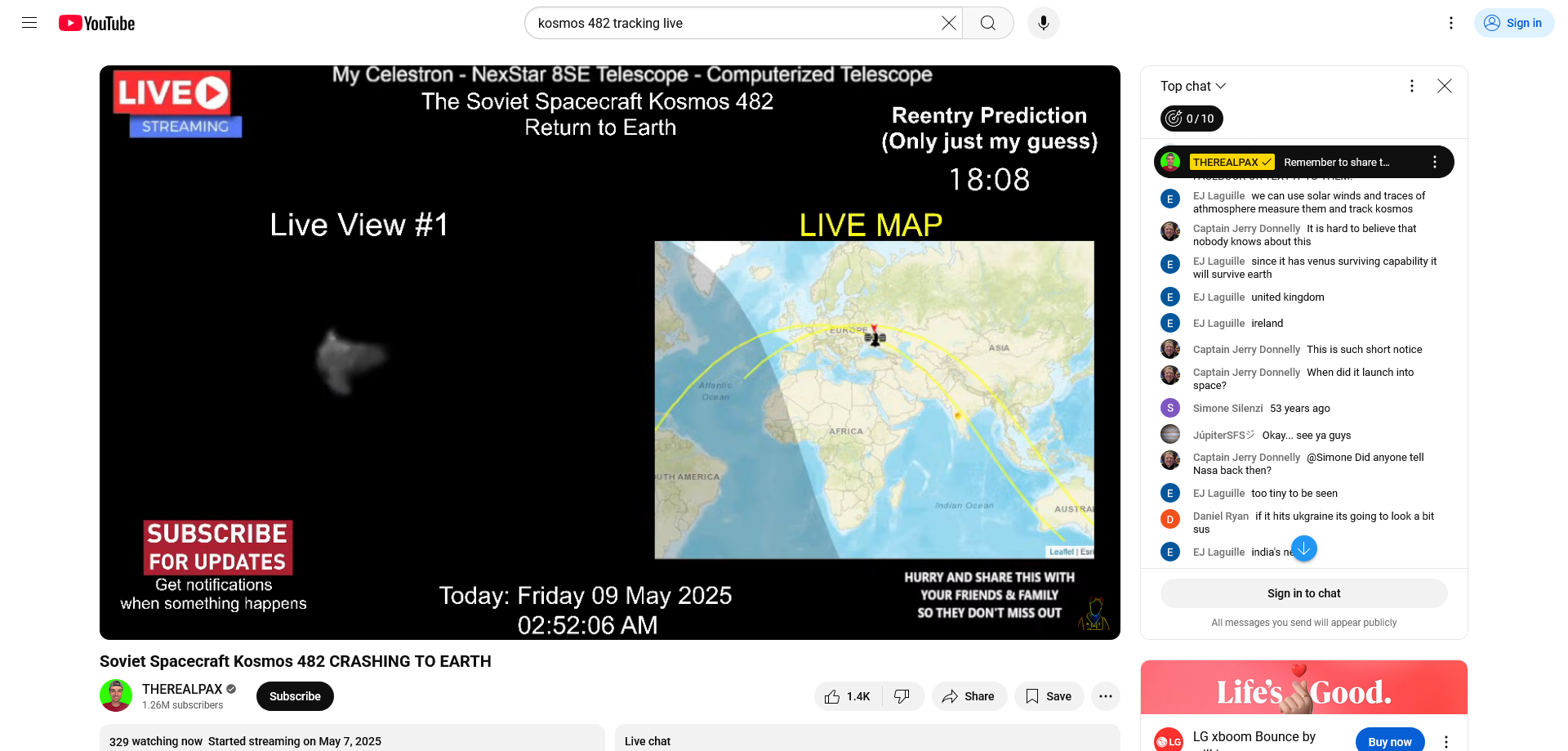Close the live chat panel
The height and width of the screenshot is (751, 1568).
click(1444, 86)
